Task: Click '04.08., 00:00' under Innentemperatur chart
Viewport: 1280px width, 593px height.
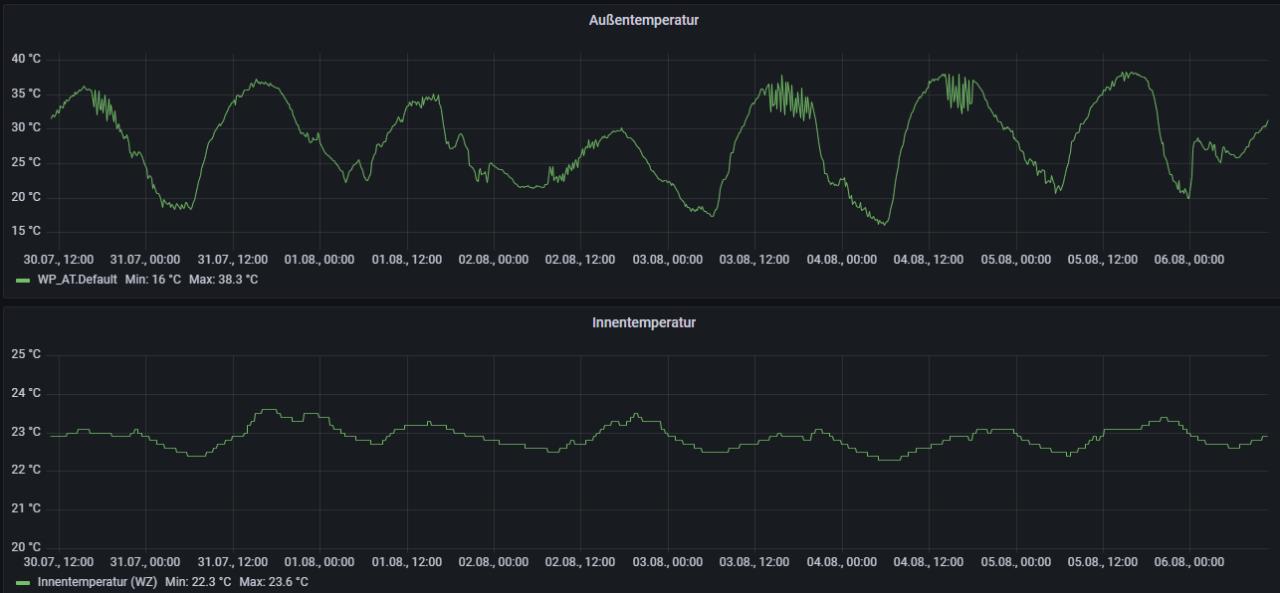Action: pyautogui.click(x=842, y=563)
